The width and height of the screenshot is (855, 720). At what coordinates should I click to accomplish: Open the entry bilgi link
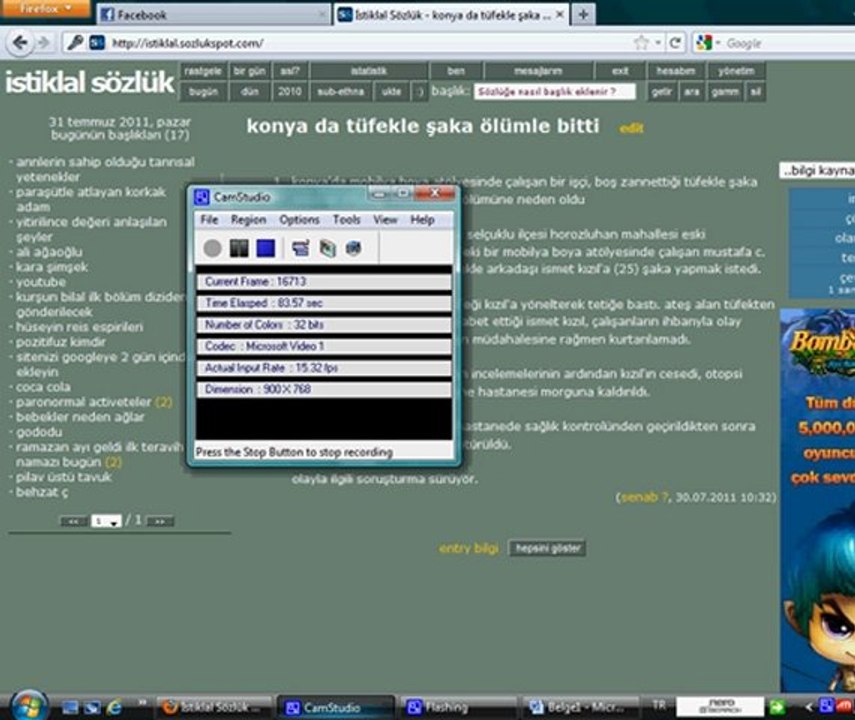pos(468,548)
